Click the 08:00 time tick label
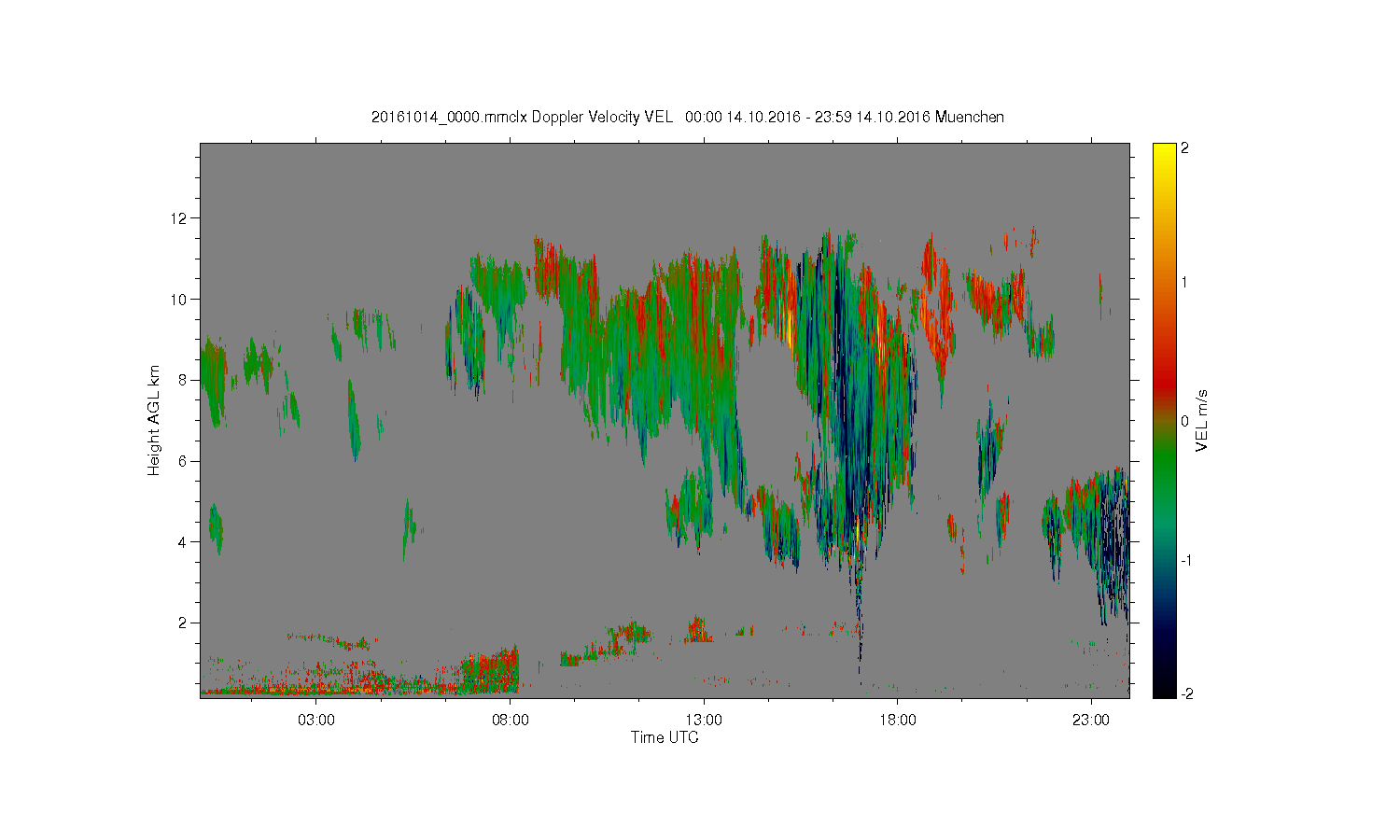The width and height of the screenshot is (1400, 840). tap(511, 721)
